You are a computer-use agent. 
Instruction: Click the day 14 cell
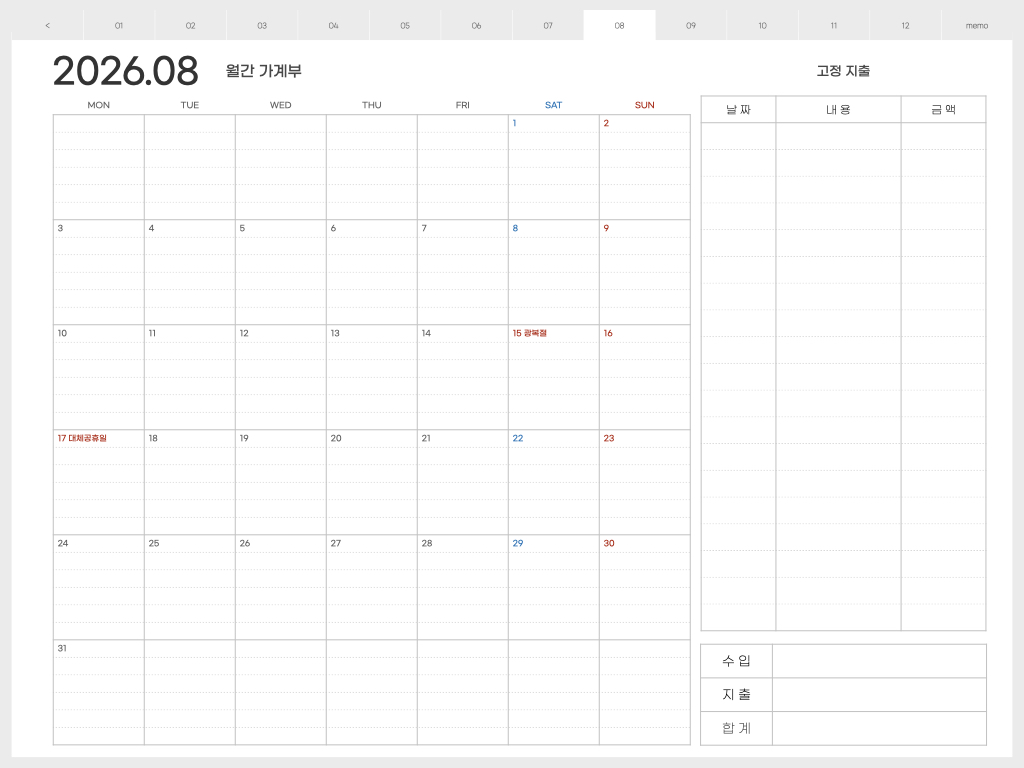(x=463, y=377)
